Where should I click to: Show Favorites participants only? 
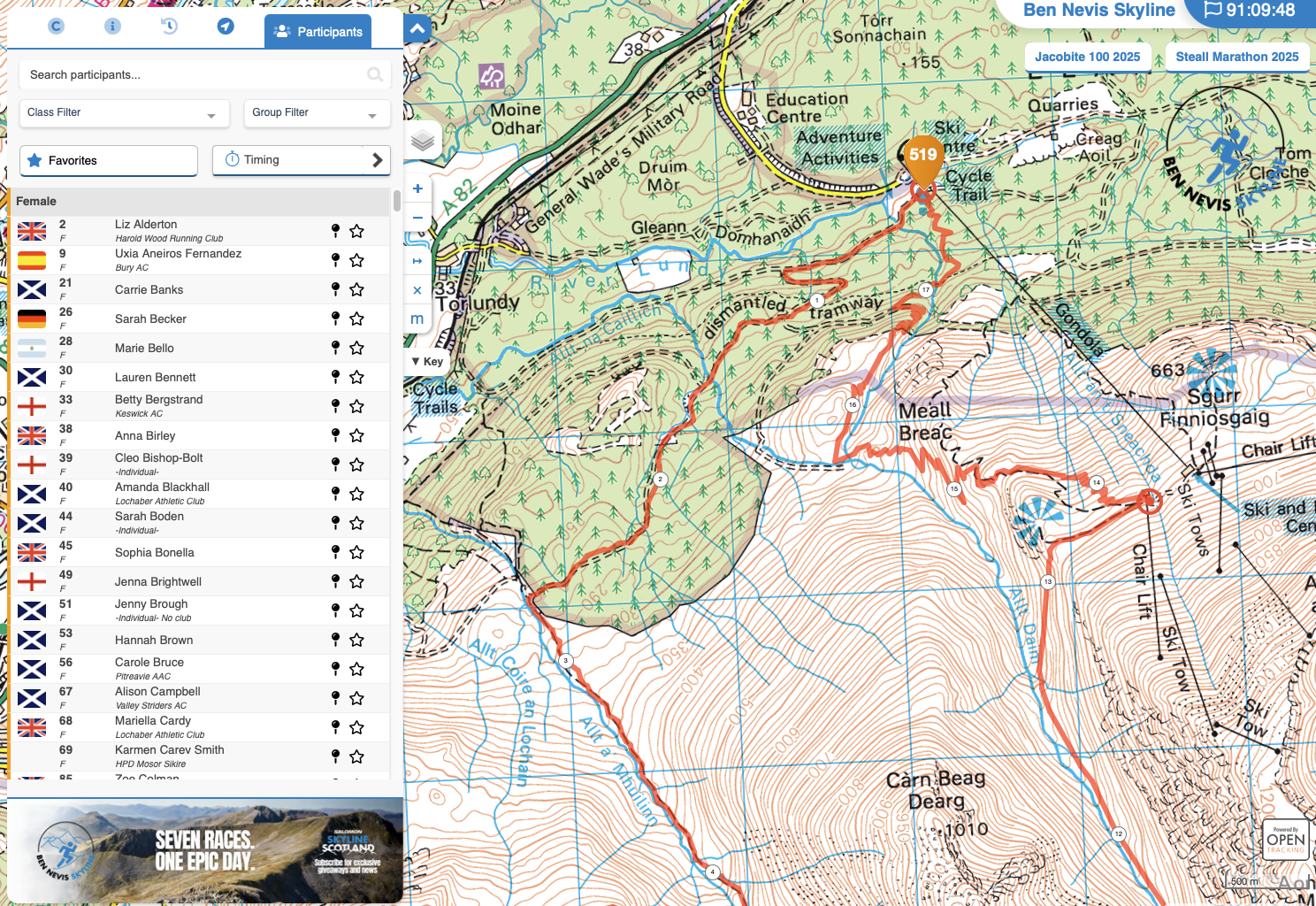[109, 161]
